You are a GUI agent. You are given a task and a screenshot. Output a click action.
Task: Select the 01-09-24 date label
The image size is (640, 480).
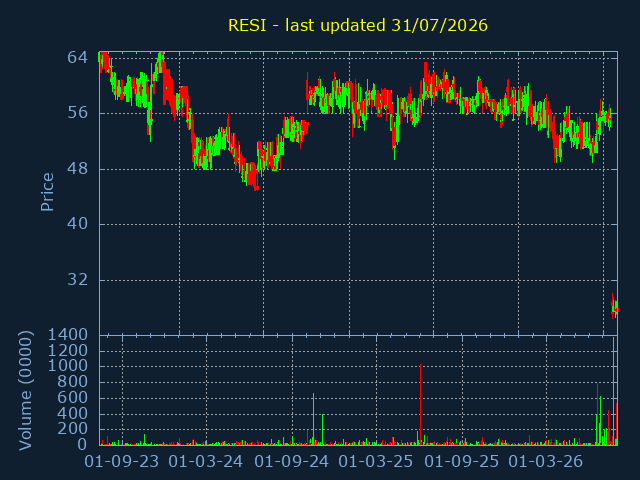(x=291, y=462)
